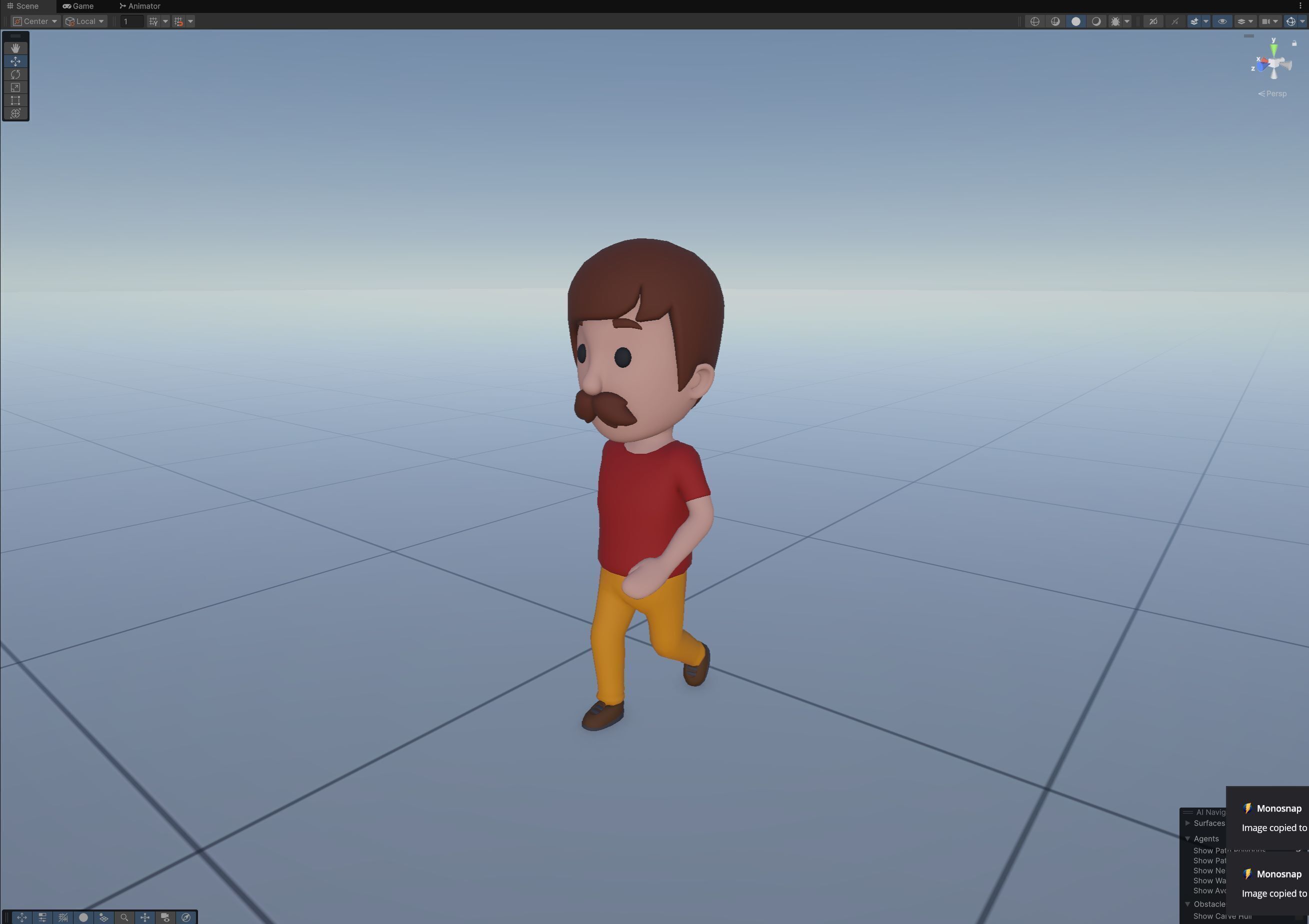Screen dimensions: 1309x924
Task: Select the Rotate tool
Action: (x=15, y=74)
